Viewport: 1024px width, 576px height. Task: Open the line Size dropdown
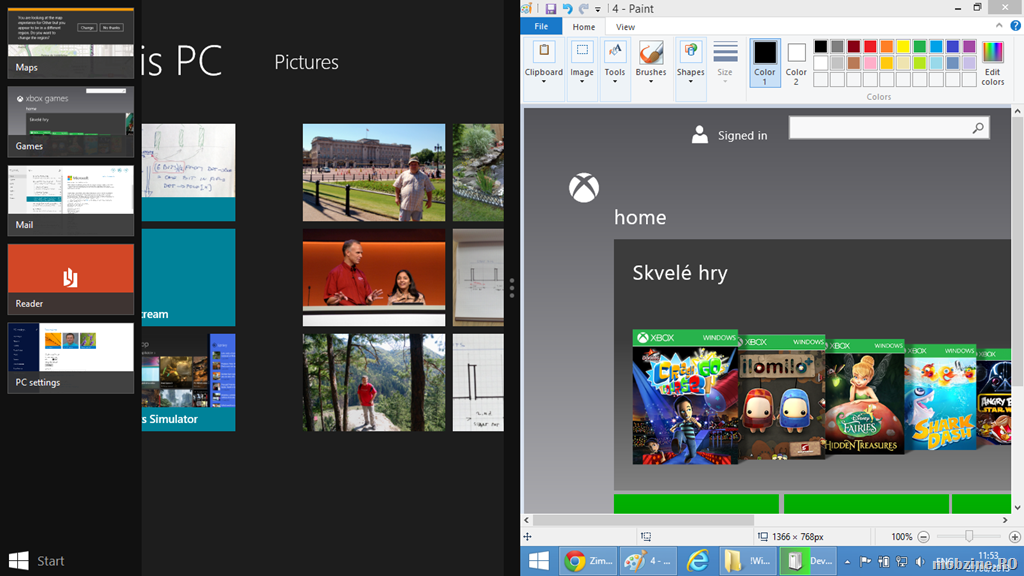(x=725, y=62)
